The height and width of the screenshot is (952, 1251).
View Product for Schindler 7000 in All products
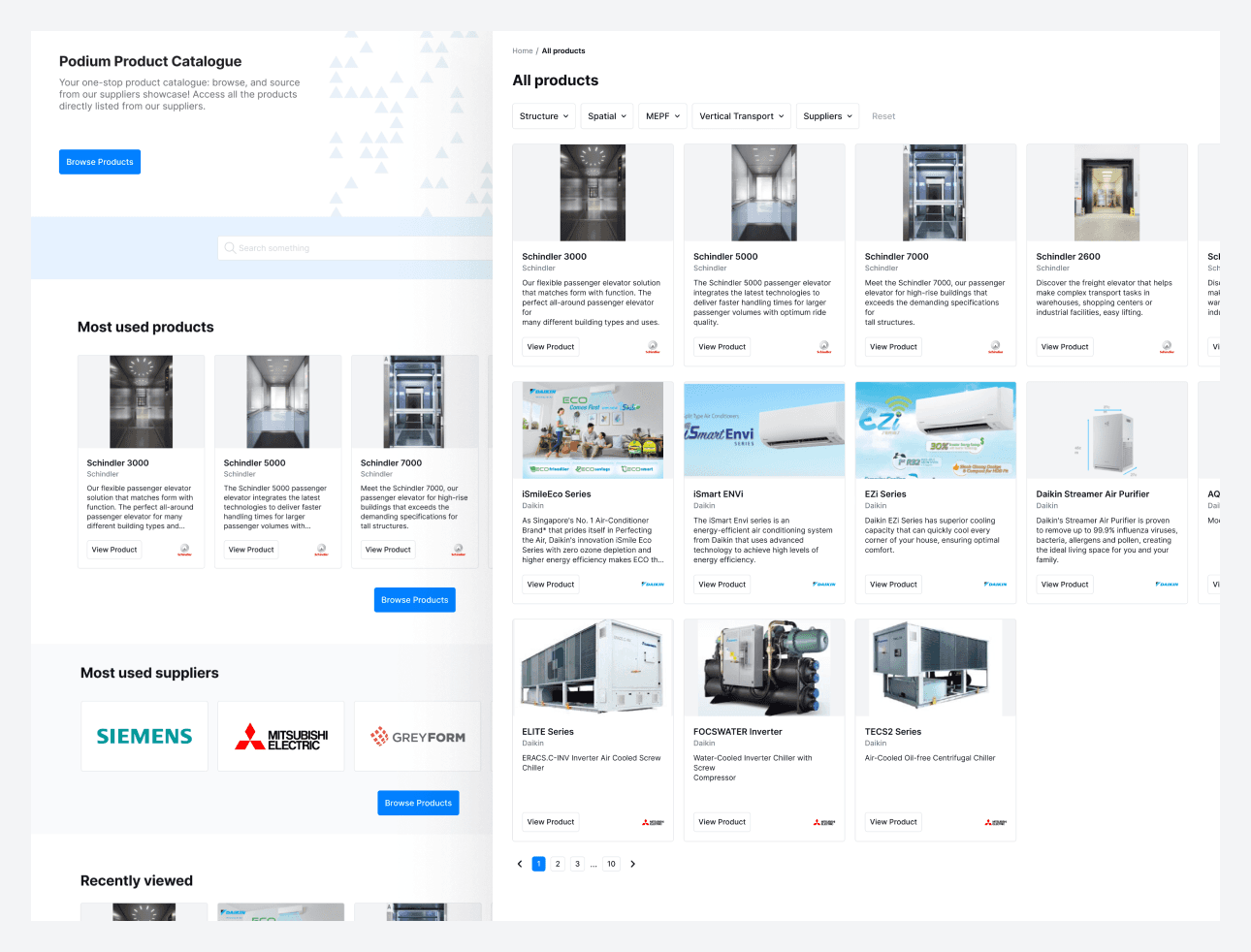[x=893, y=347]
